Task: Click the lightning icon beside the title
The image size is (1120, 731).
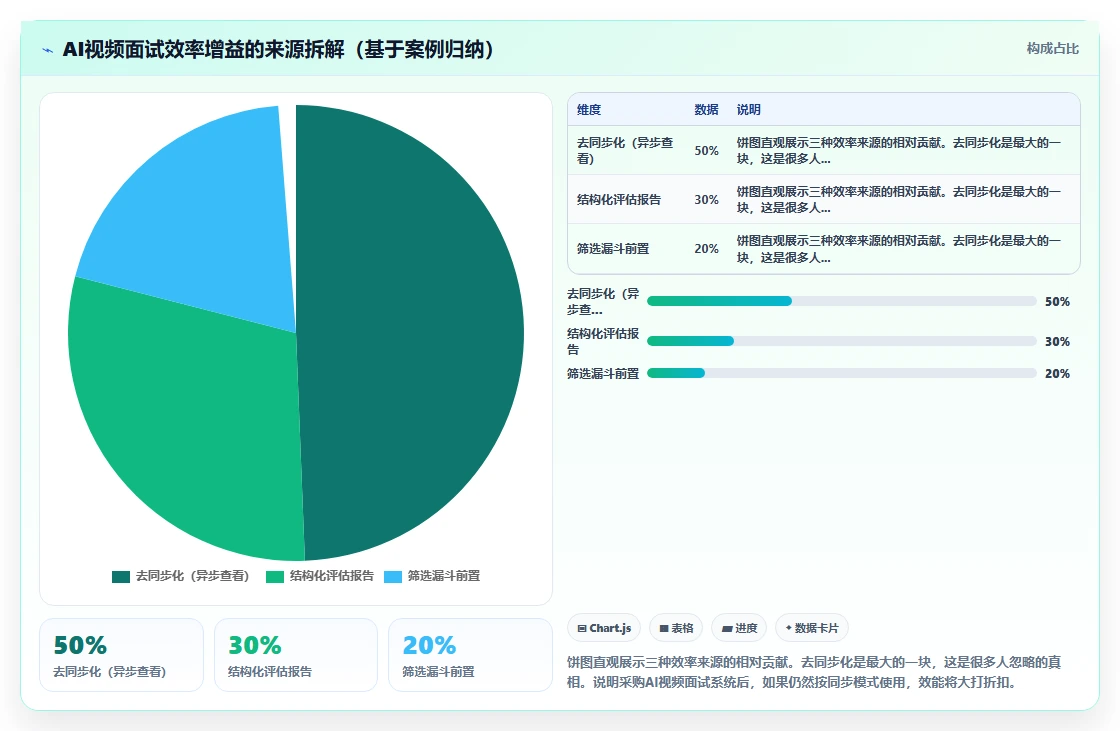Action: point(48,50)
